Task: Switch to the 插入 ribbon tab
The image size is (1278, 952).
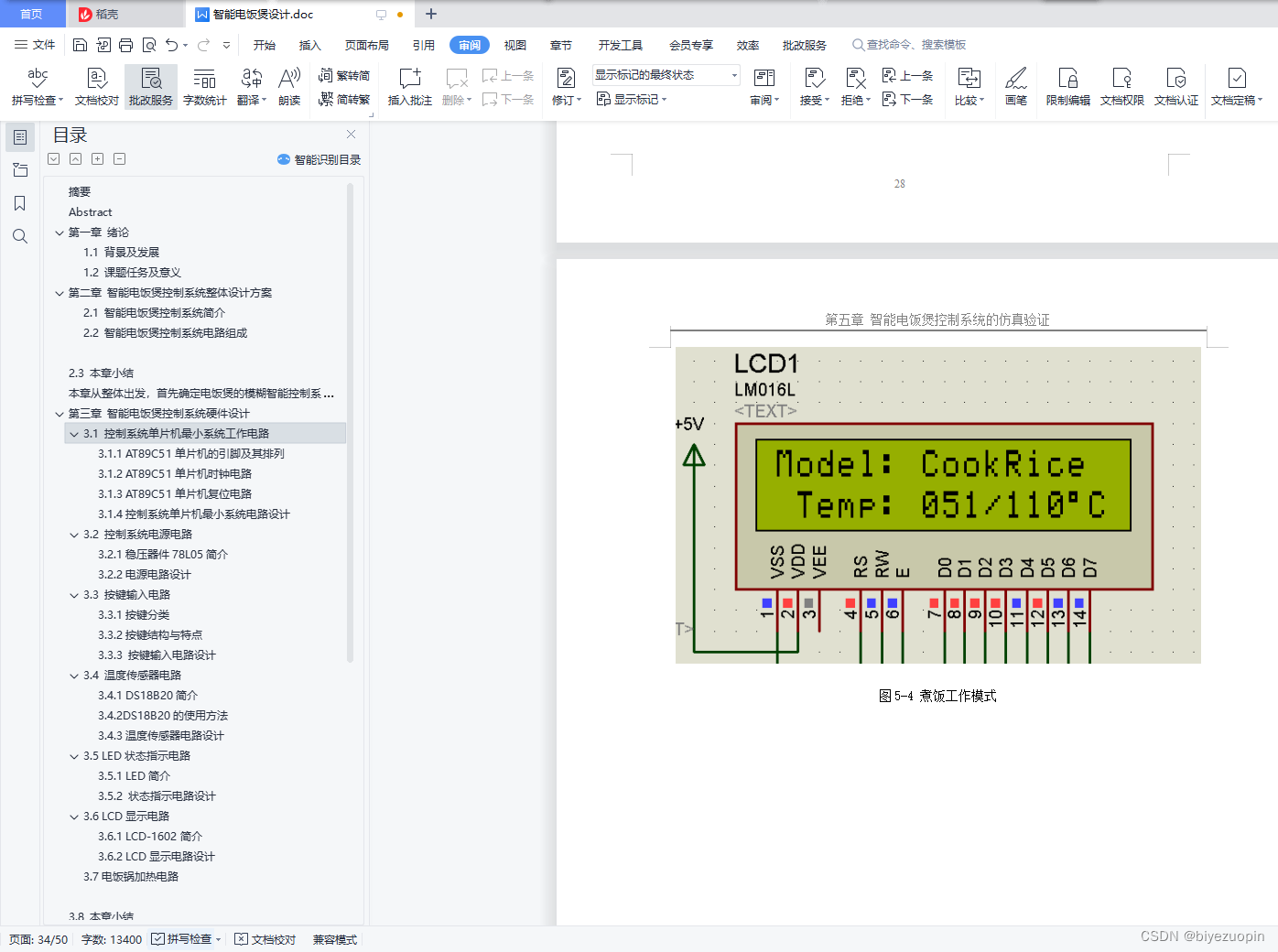Action: 309,45
